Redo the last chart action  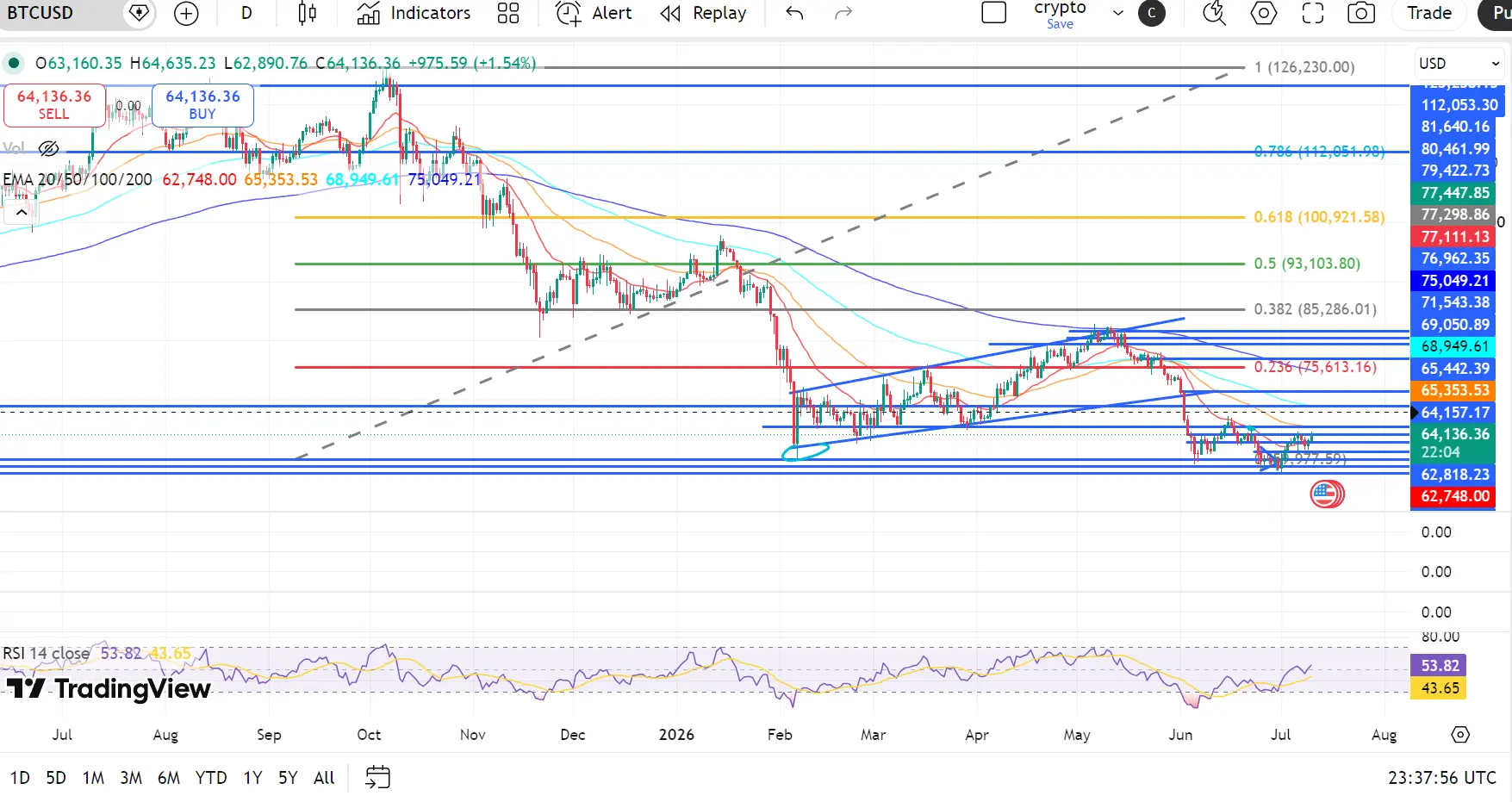point(843,13)
